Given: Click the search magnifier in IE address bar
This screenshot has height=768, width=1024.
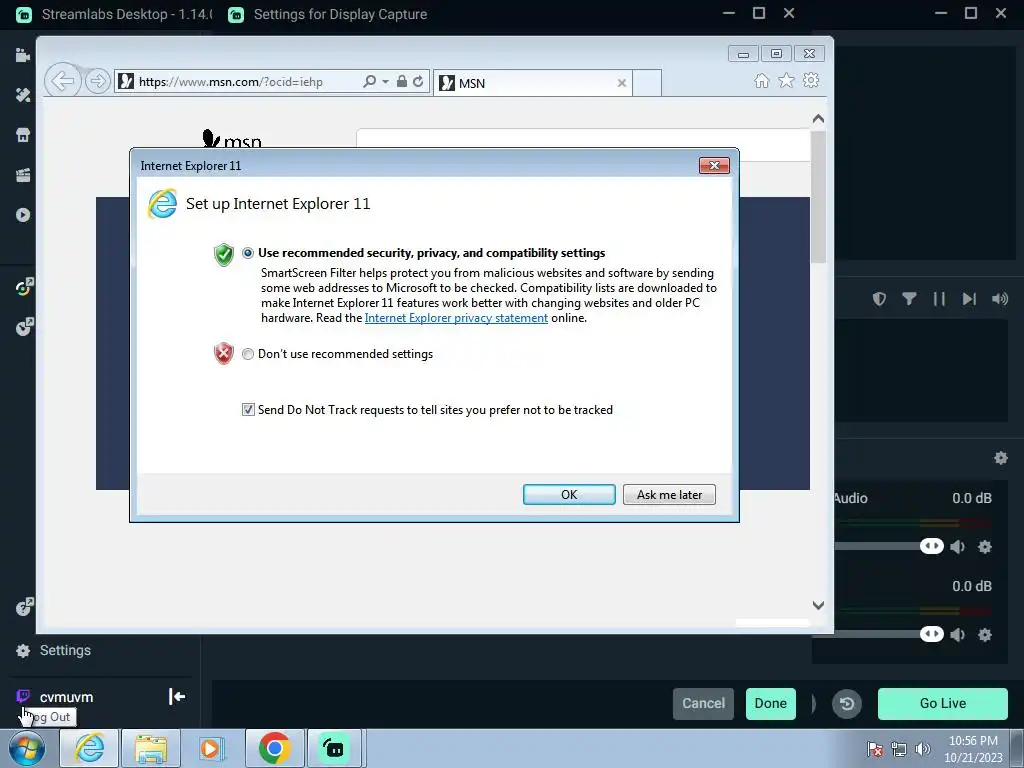Looking at the screenshot, I should click(x=370, y=82).
